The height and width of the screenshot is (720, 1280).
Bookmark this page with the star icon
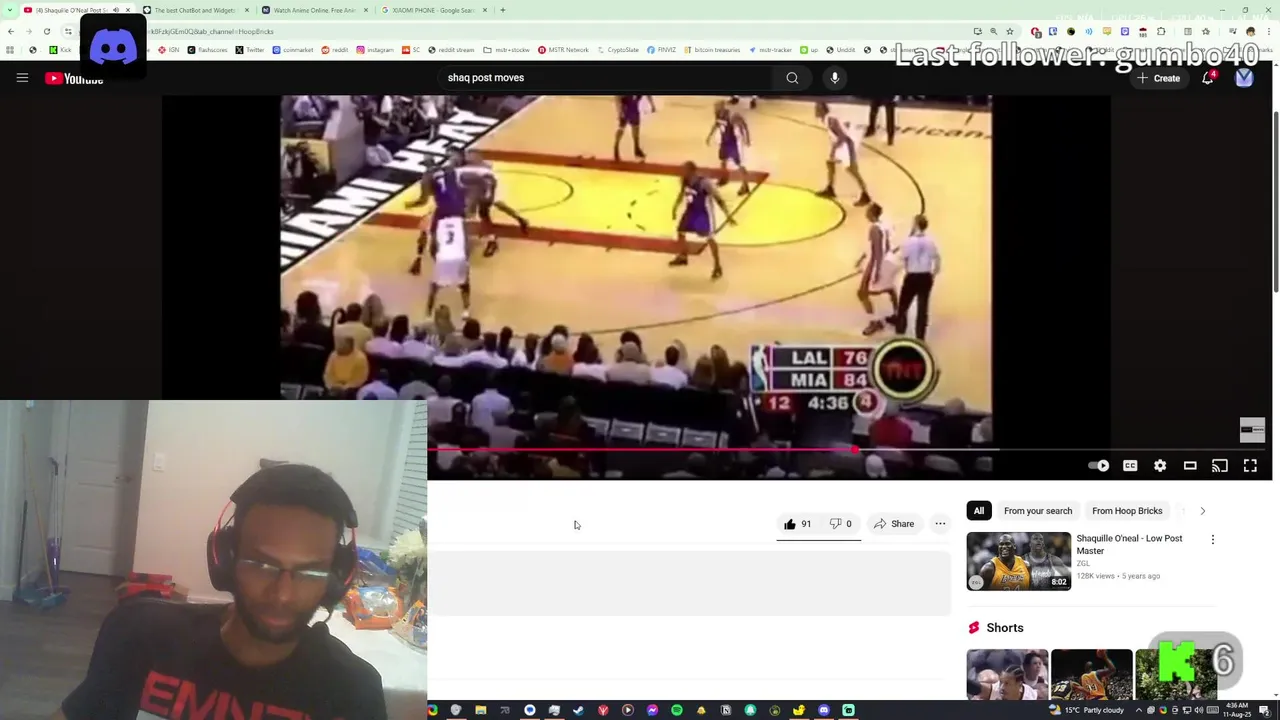(x=1009, y=31)
